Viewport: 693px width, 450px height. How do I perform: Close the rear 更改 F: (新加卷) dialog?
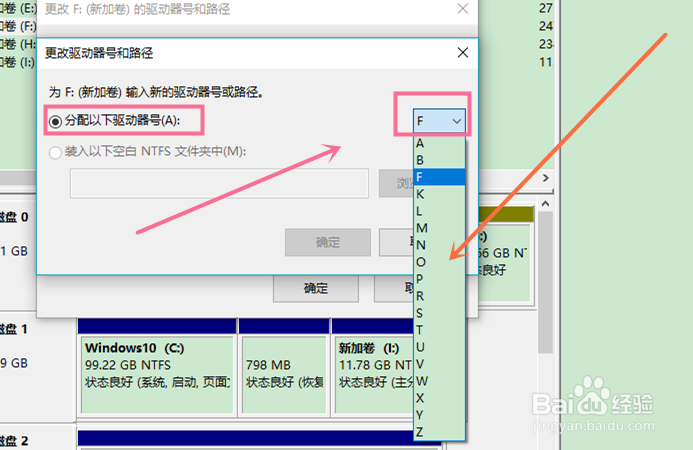click(463, 8)
